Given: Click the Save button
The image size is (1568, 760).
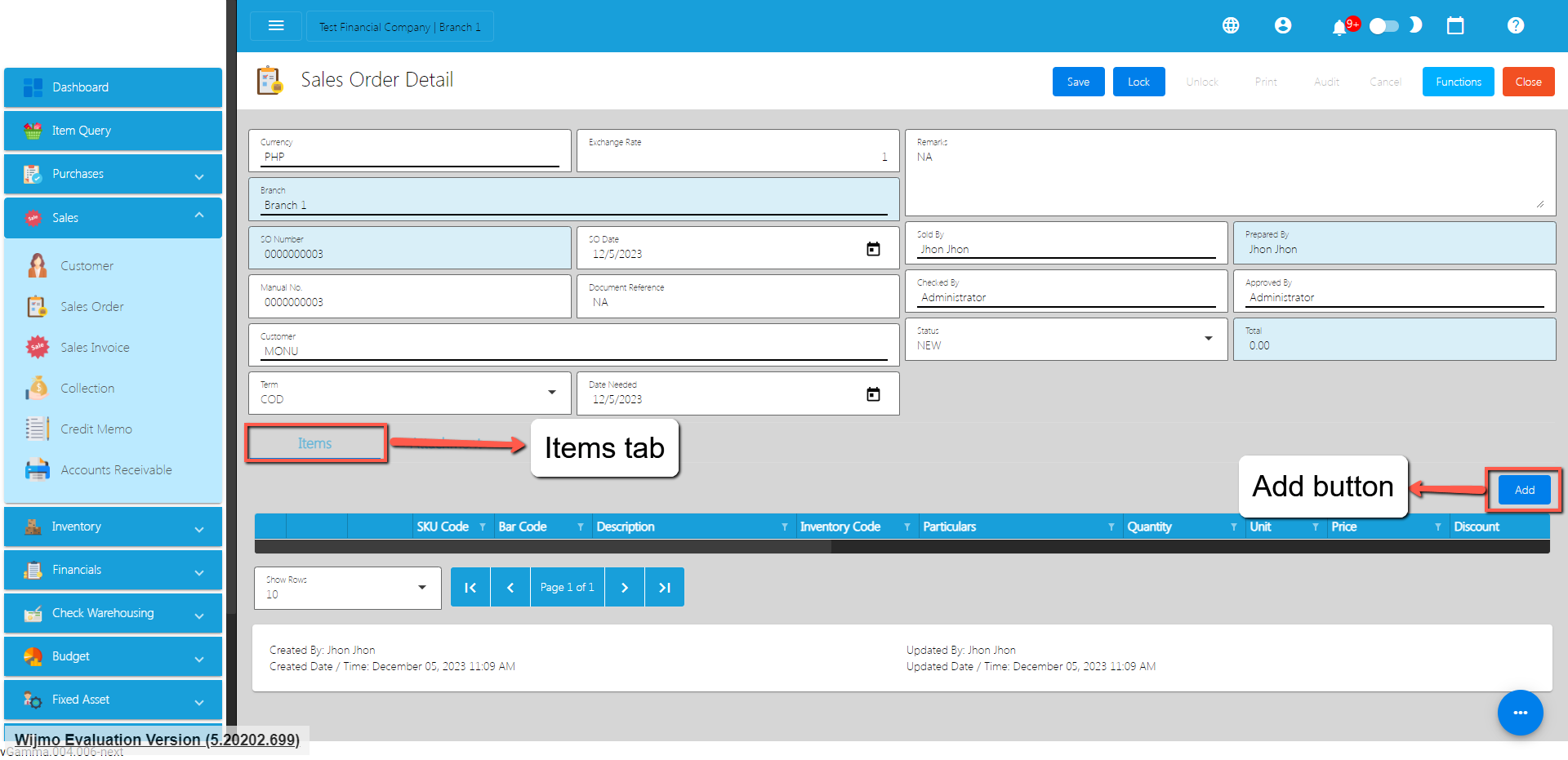Looking at the screenshot, I should (1078, 82).
